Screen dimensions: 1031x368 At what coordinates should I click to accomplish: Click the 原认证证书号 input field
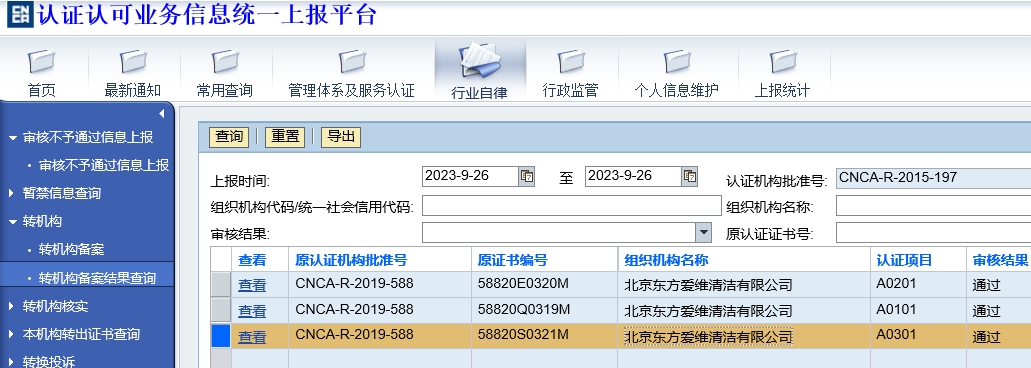pos(933,233)
